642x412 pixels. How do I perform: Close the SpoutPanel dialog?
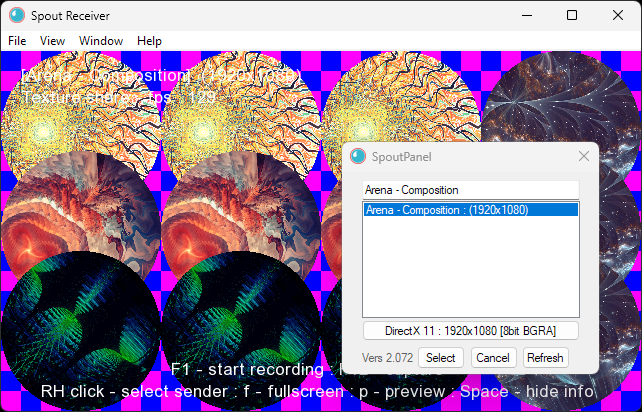pos(584,157)
